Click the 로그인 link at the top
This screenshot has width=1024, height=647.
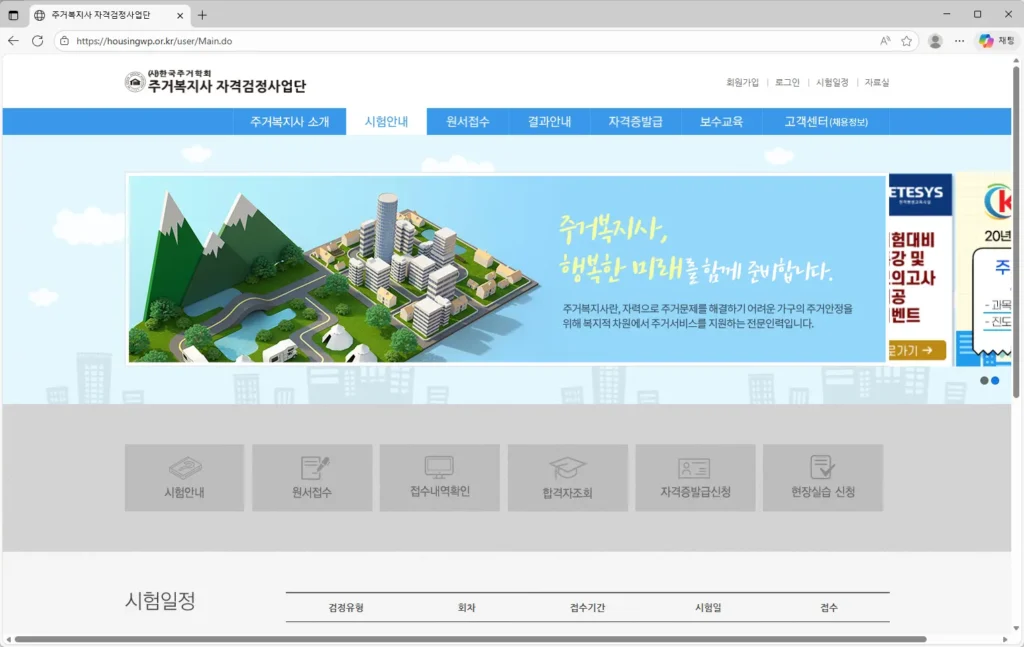[x=786, y=83]
